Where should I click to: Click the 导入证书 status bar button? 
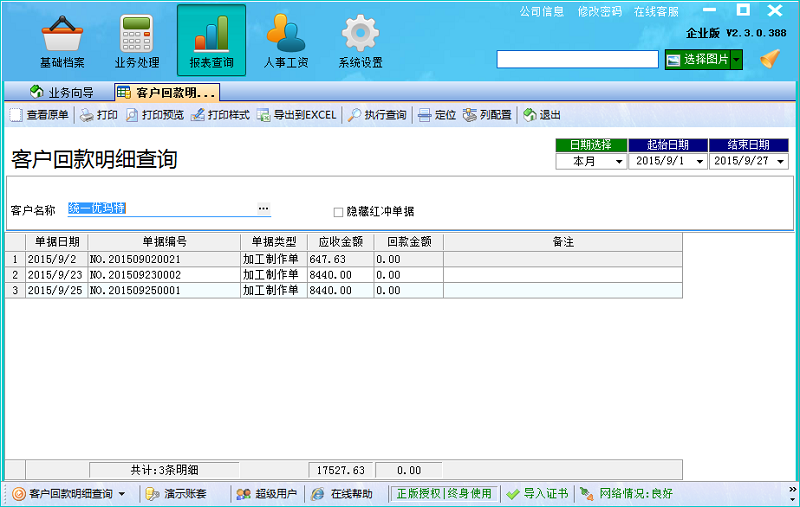[x=538, y=494]
